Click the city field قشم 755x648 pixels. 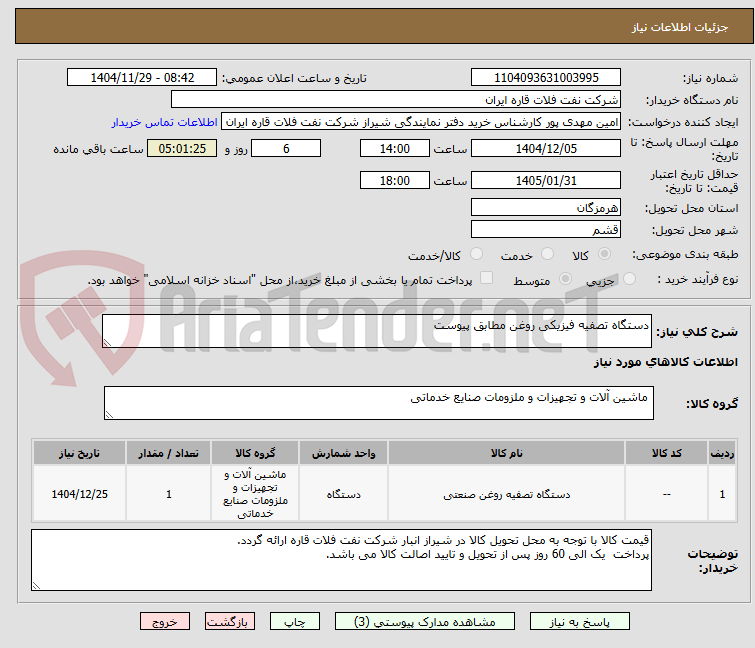546,229
